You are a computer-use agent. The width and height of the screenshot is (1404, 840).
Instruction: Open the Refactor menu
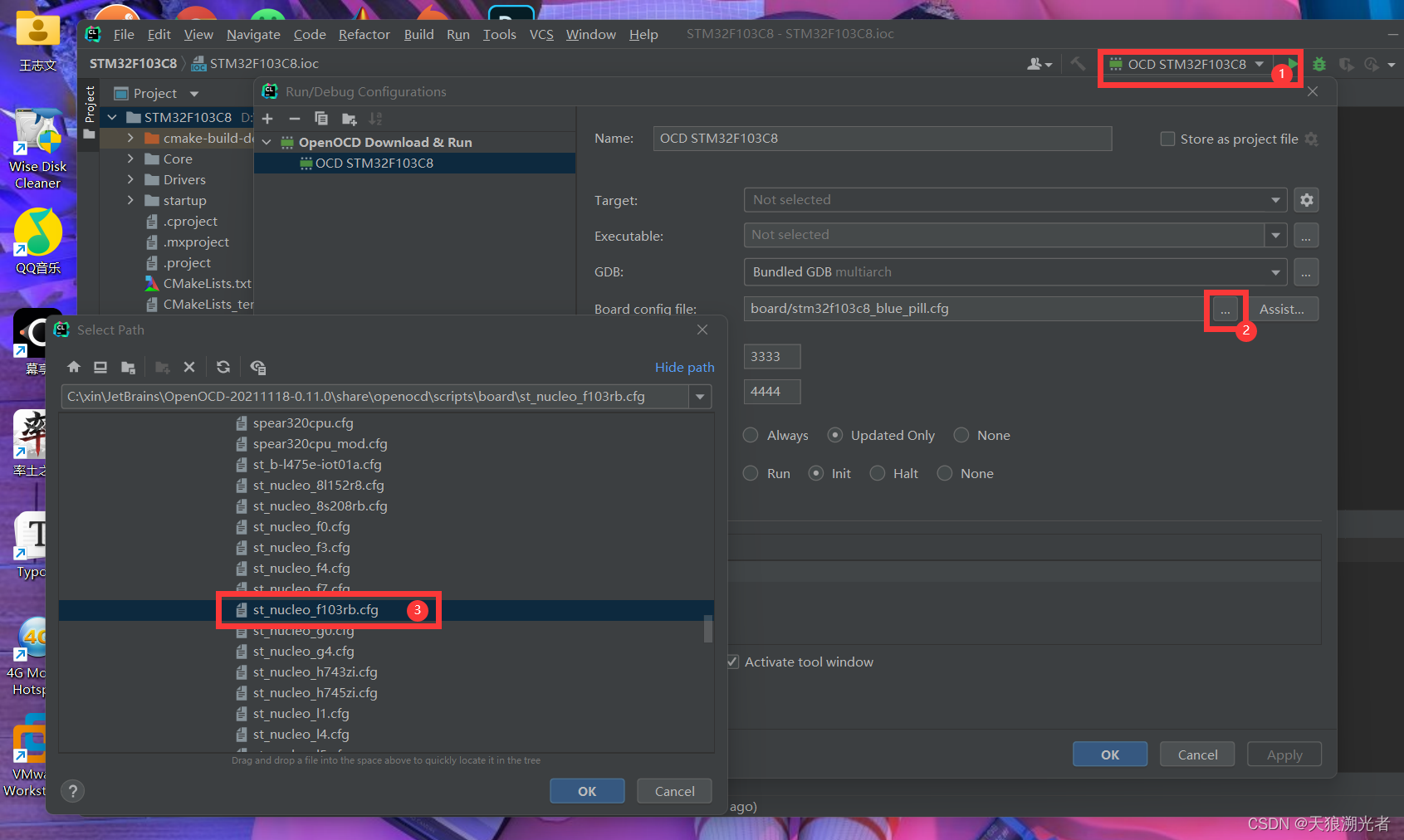pyautogui.click(x=364, y=34)
